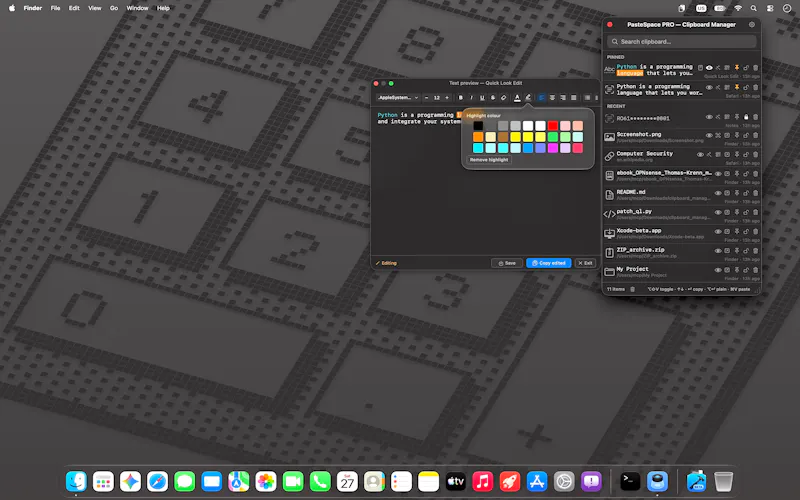Open the Edit menu

coord(74,8)
